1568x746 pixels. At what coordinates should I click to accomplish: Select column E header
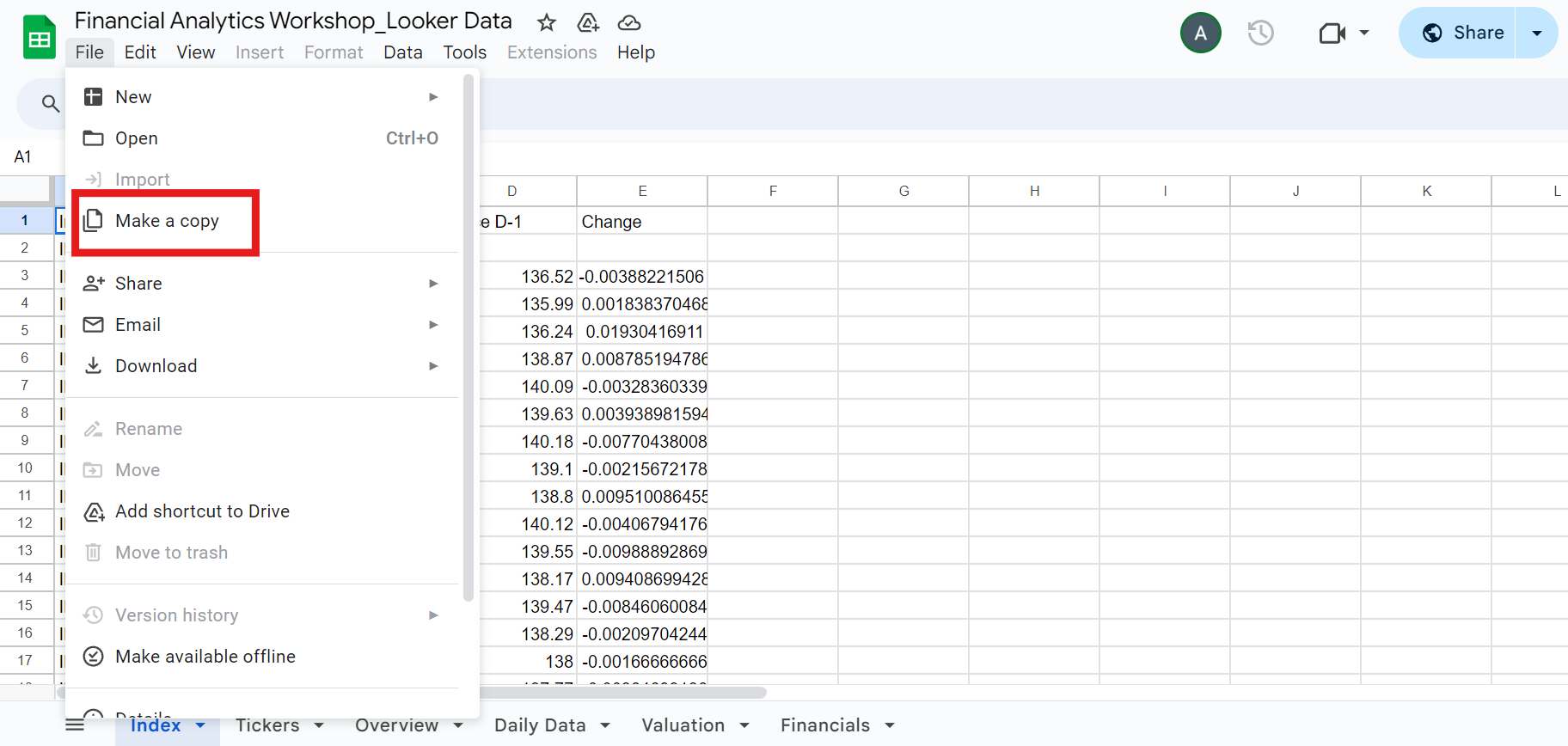click(642, 191)
